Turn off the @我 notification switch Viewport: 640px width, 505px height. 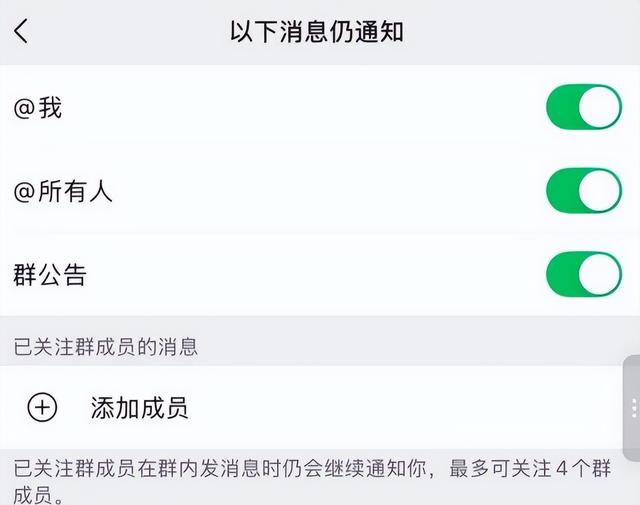coord(584,107)
